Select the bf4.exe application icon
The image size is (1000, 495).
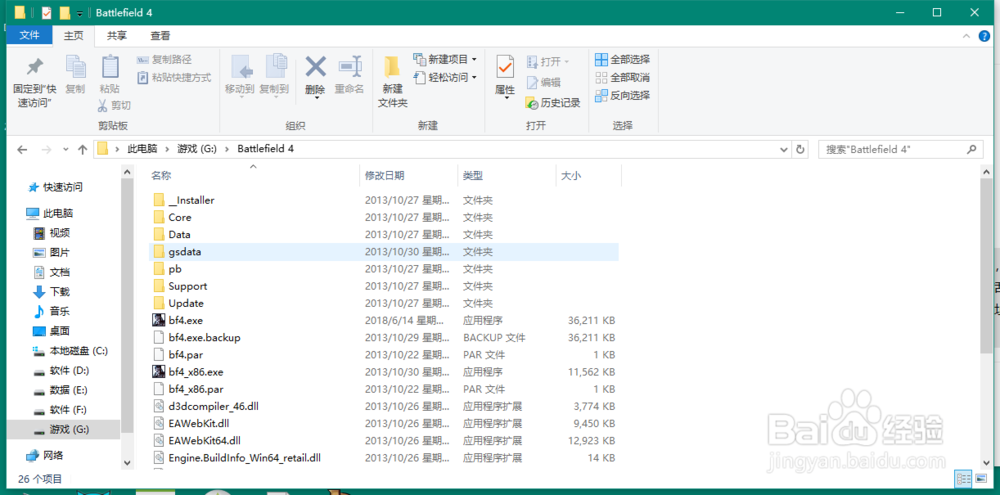point(159,320)
